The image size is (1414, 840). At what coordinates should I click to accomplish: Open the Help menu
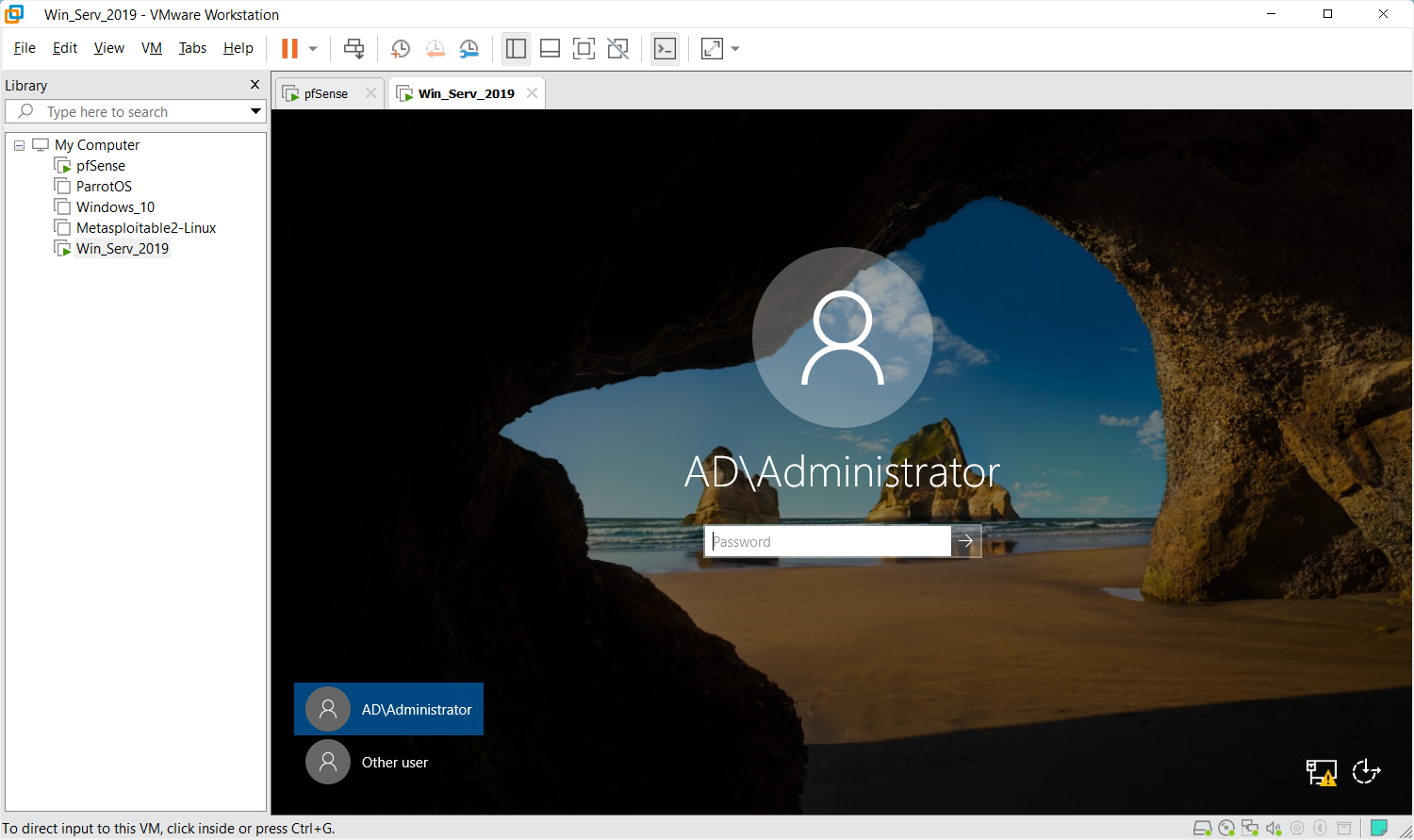pos(238,48)
